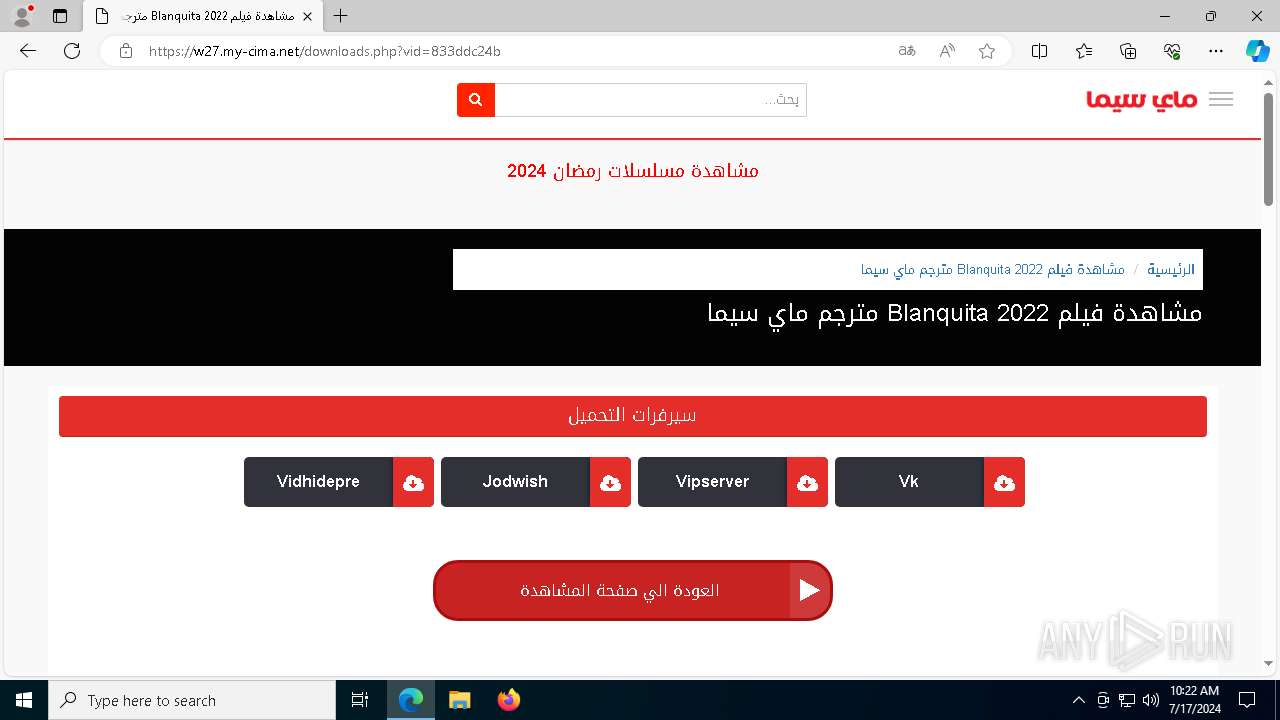Screen dimensions: 1280x720
Task: Open Edge settings and more menu
Action: [1216, 51]
